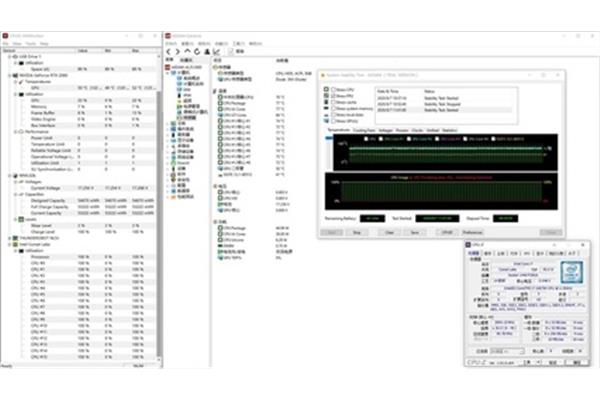Enable the Stress local disks checkbox
This screenshot has height=400, width=600.
334,114
